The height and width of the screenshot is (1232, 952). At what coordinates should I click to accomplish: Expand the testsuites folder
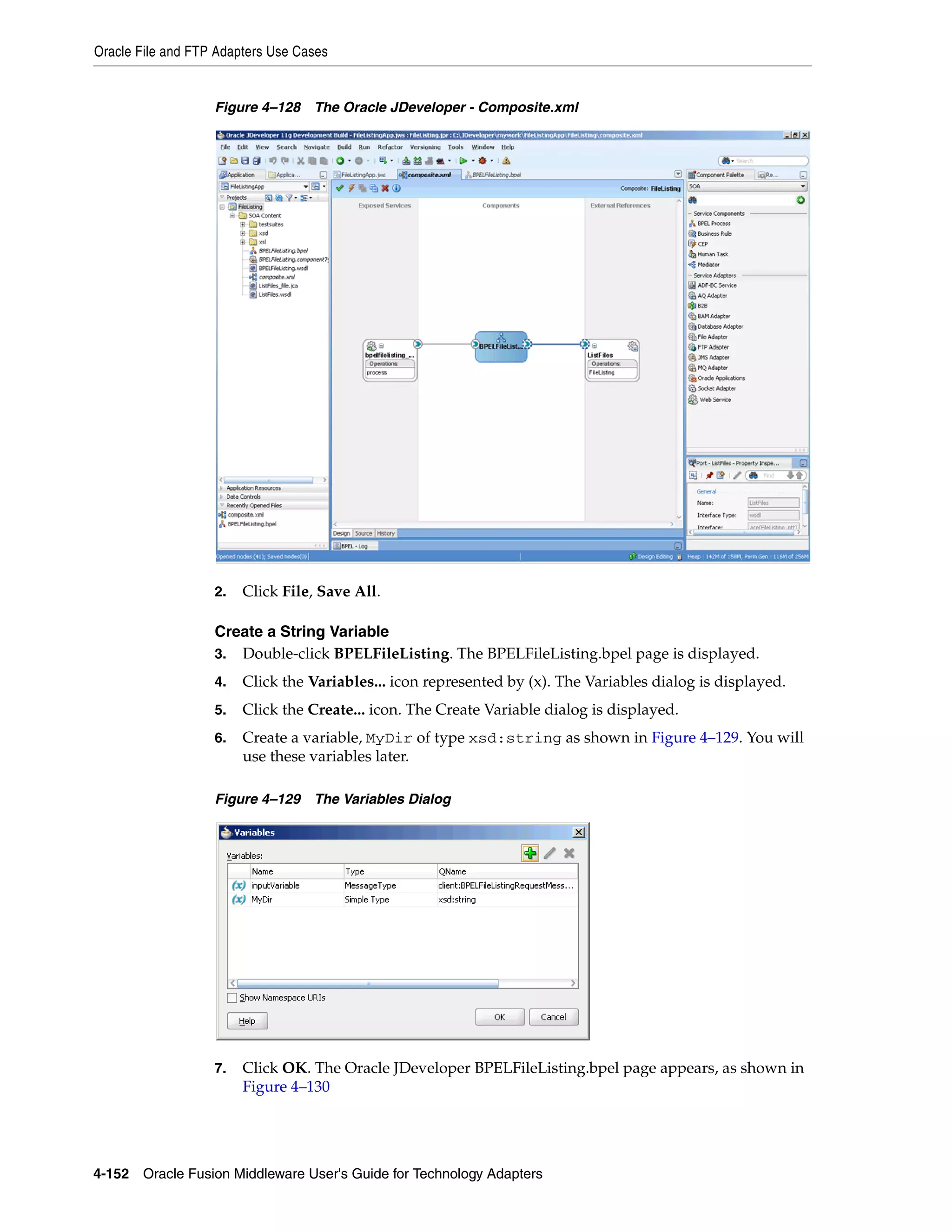pos(243,225)
